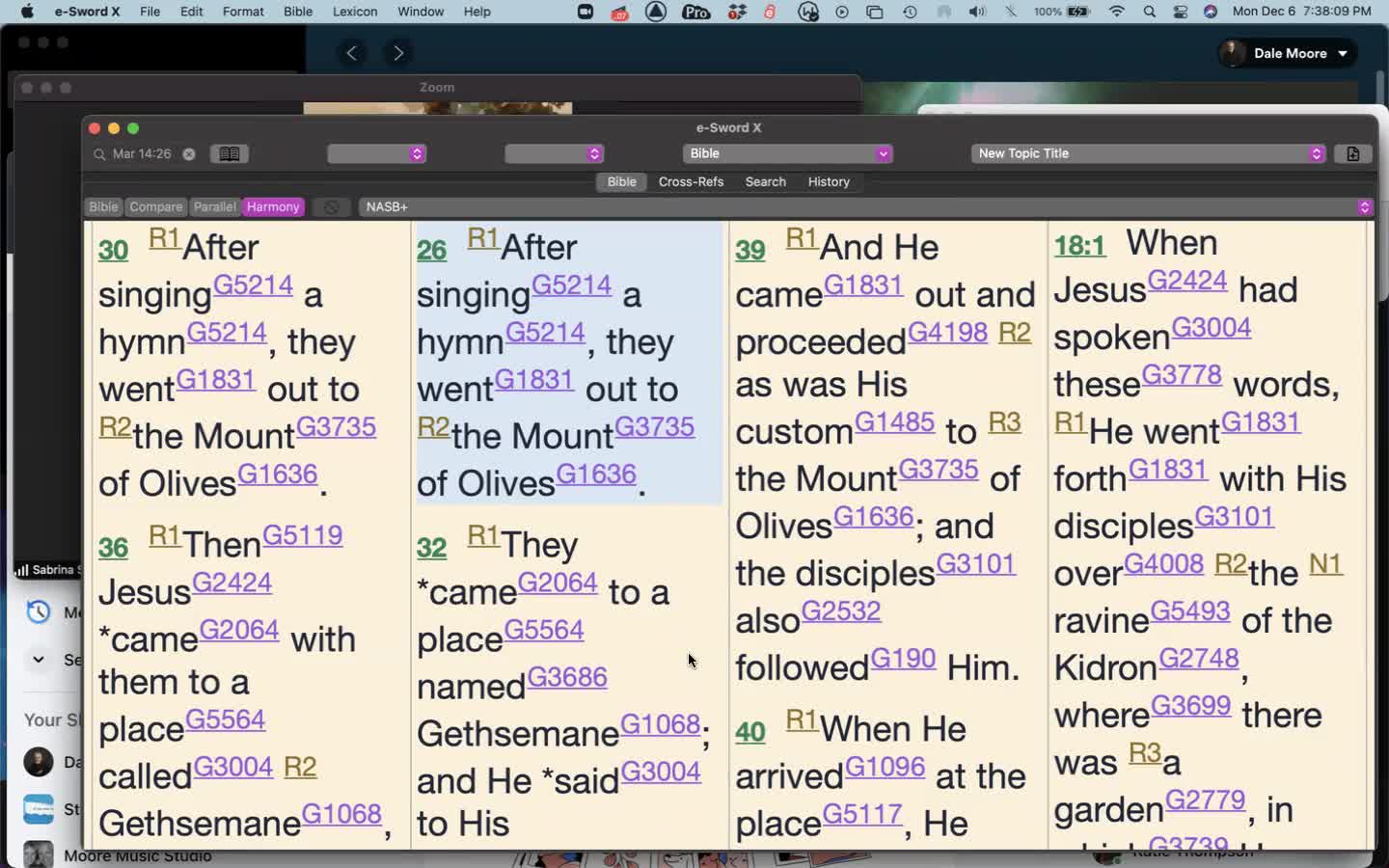The width and height of the screenshot is (1389, 868).
Task: Click the play-circle menu bar icon
Action: 842,12
